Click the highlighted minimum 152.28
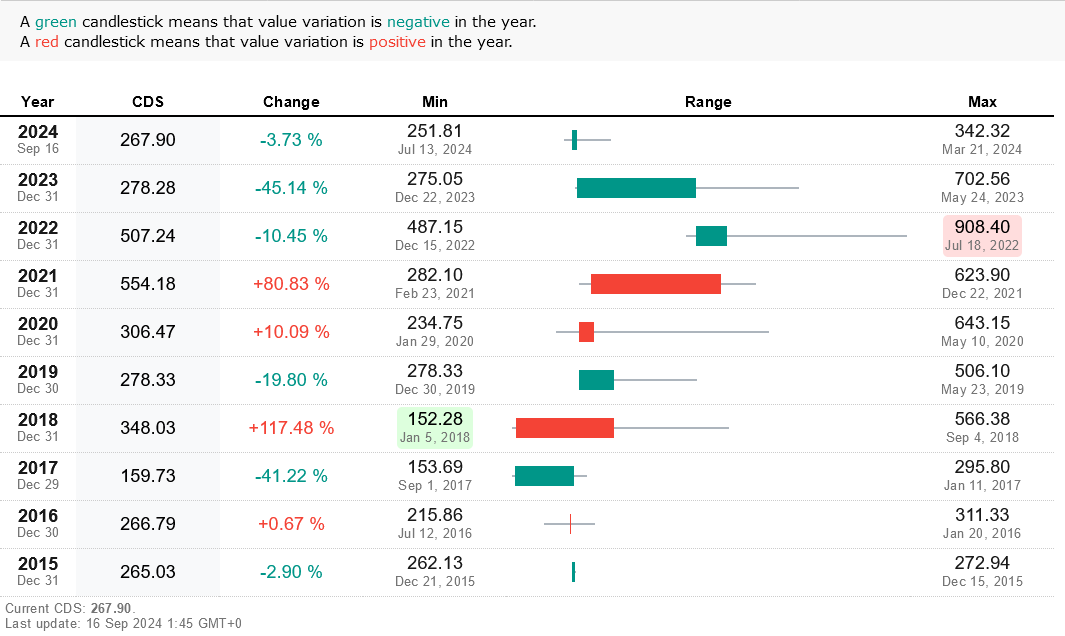1065x636 pixels. coord(435,419)
